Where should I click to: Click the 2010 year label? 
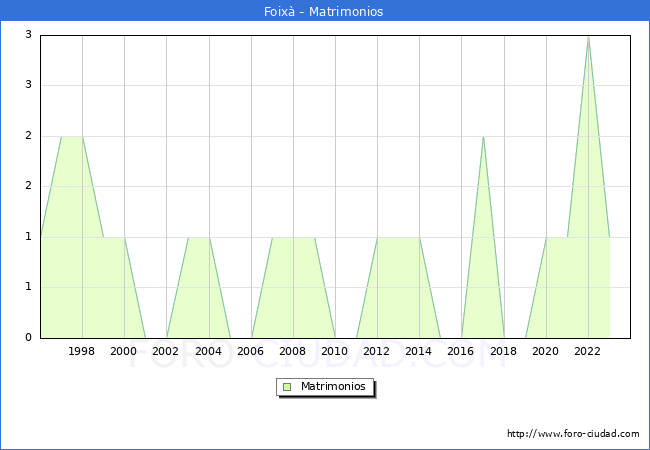tap(335, 351)
